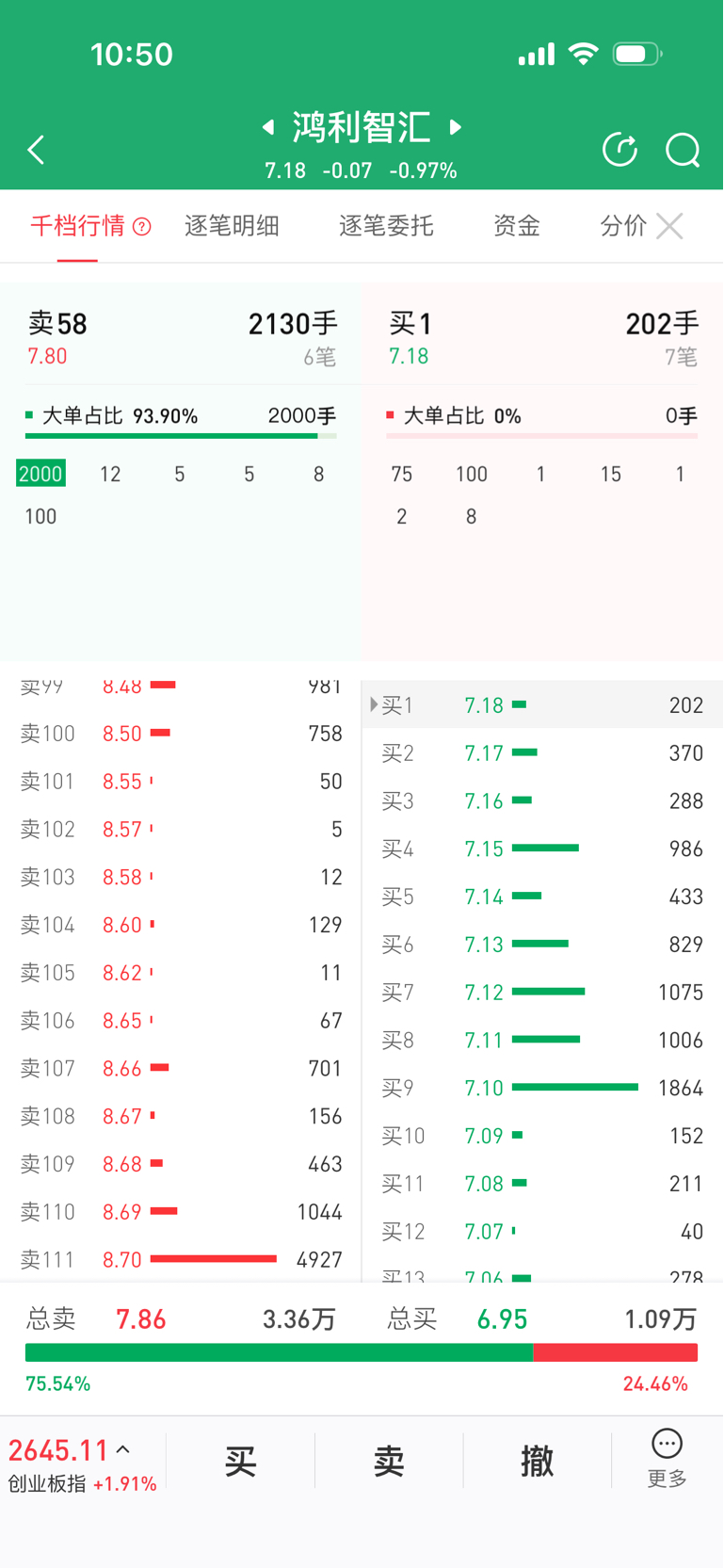Select the 买1 row at 7.18
The image size is (724, 1568).
(541, 704)
